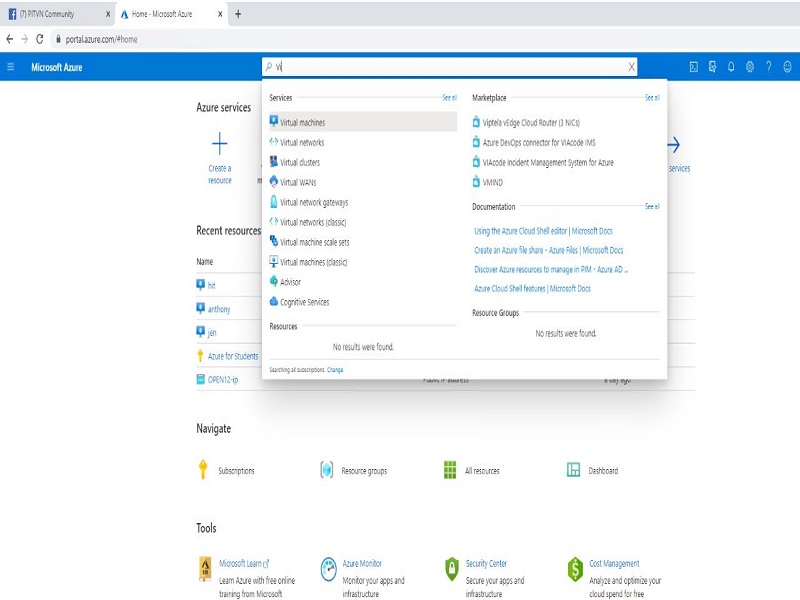
Task: Select Virtual networks (classic) result
Action: (x=313, y=222)
